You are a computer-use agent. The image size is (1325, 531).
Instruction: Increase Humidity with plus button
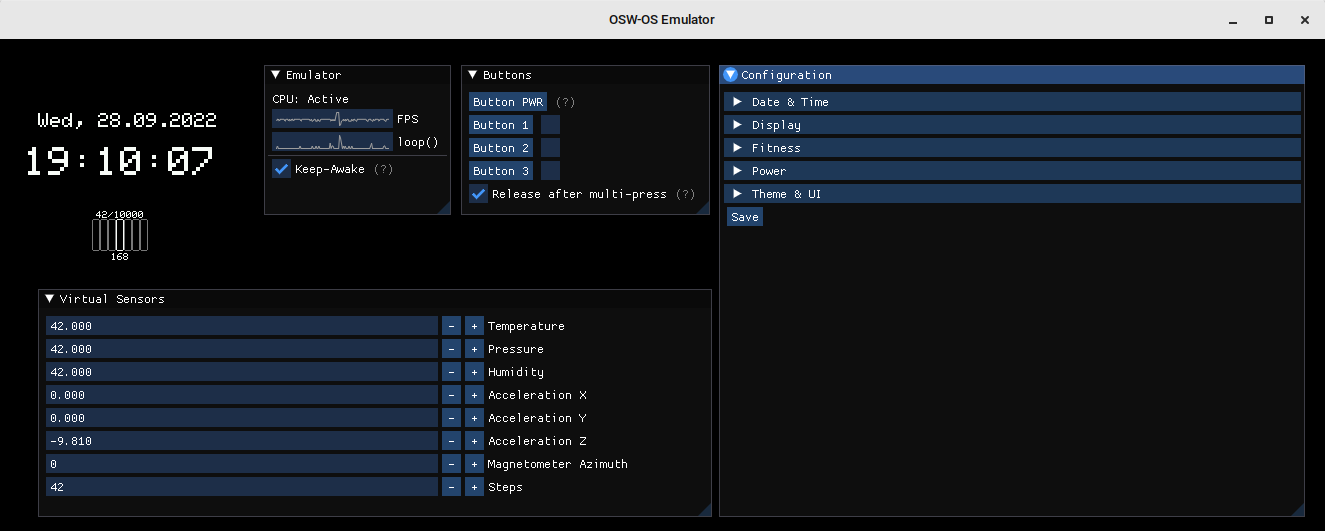pyautogui.click(x=474, y=372)
